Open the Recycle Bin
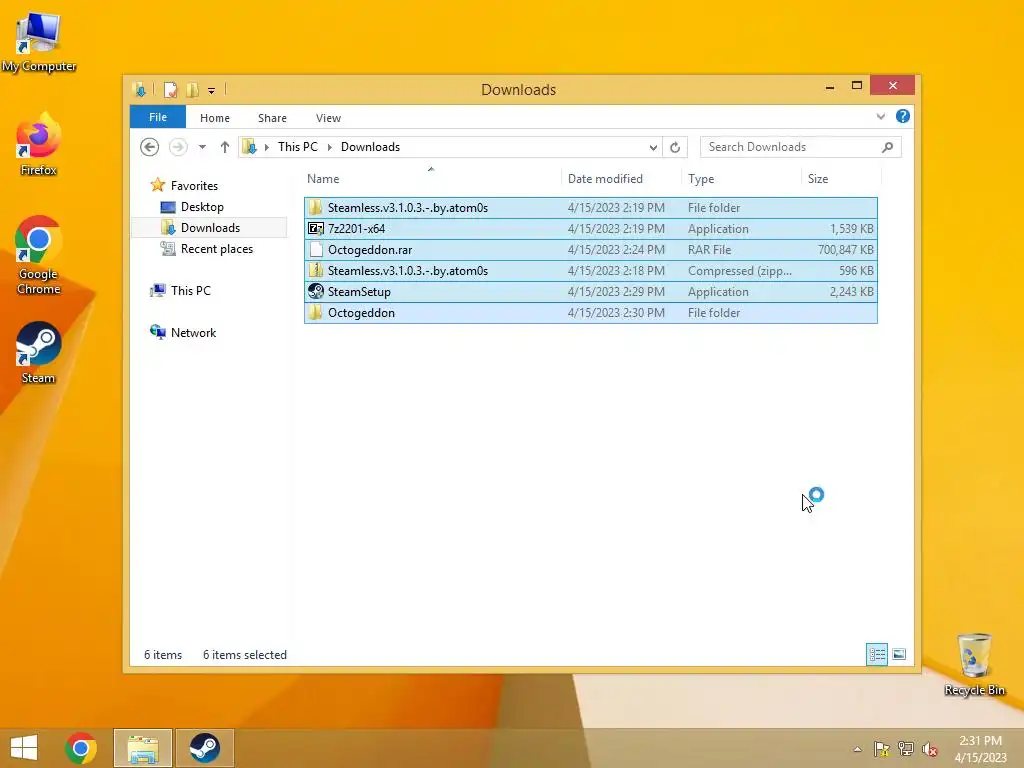The height and width of the screenshot is (768, 1024). pos(974,664)
